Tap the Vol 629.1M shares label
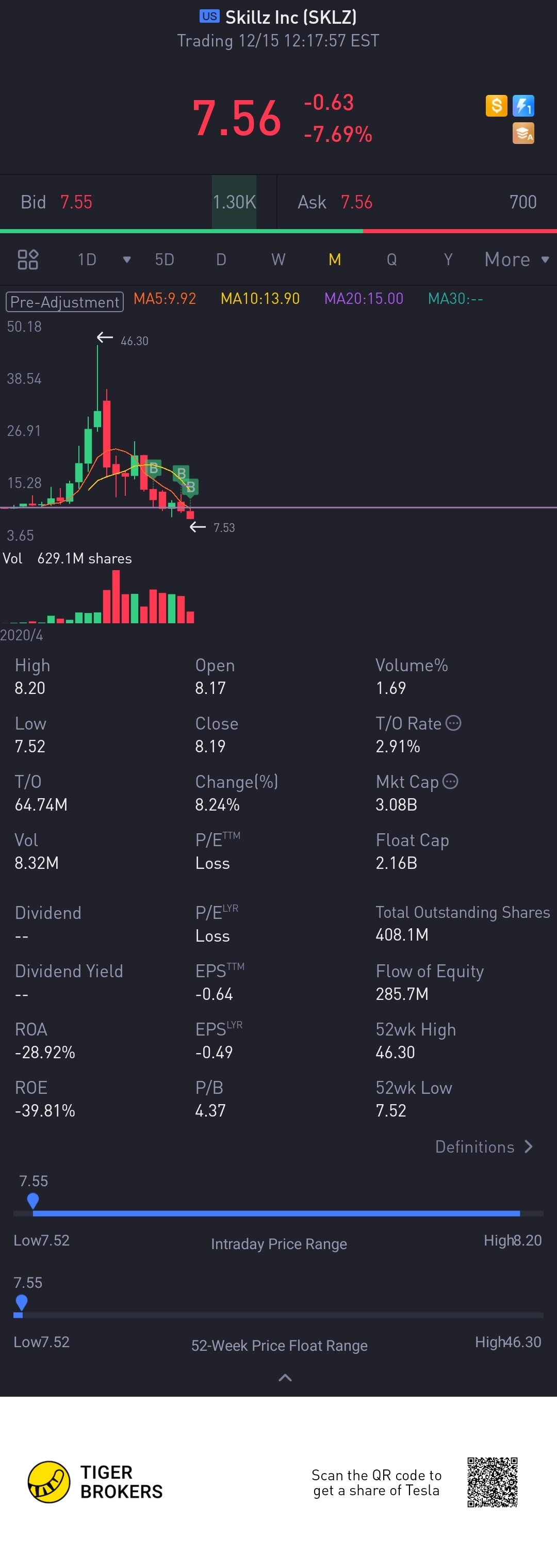This screenshot has height=1568, width=557. coord(67,558)
